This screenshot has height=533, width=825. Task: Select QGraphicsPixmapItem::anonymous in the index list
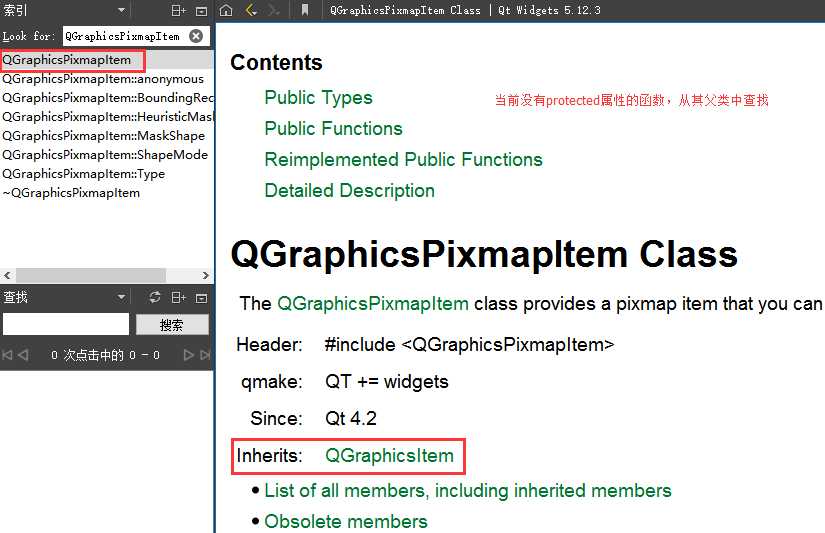107,79
